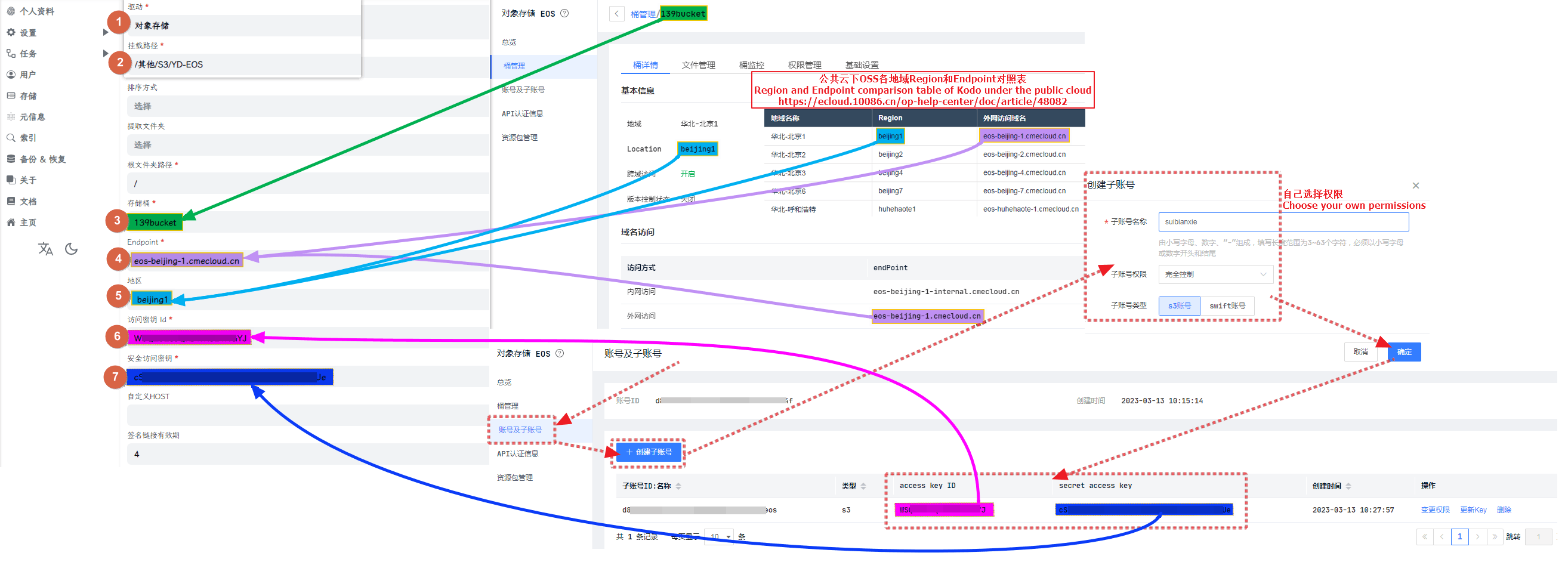
Task: Open 备份 & 恢复 database icon
Action: coord(11,159)
